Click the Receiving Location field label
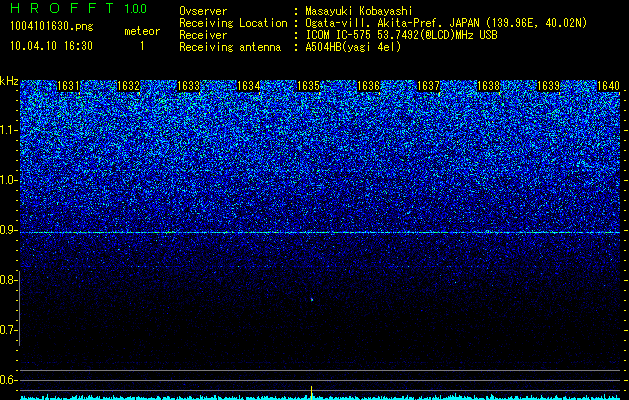629x400 pixels. click(x=233, y=23)
